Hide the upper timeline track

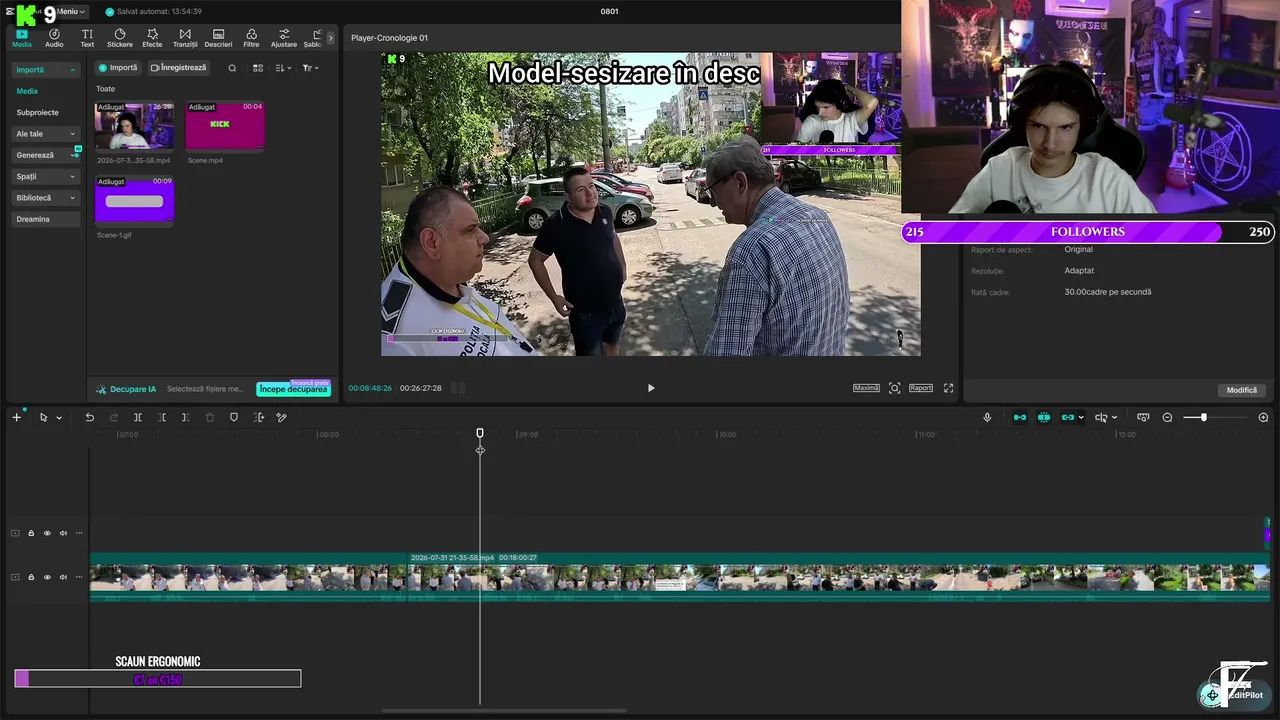tap(47, 533)
